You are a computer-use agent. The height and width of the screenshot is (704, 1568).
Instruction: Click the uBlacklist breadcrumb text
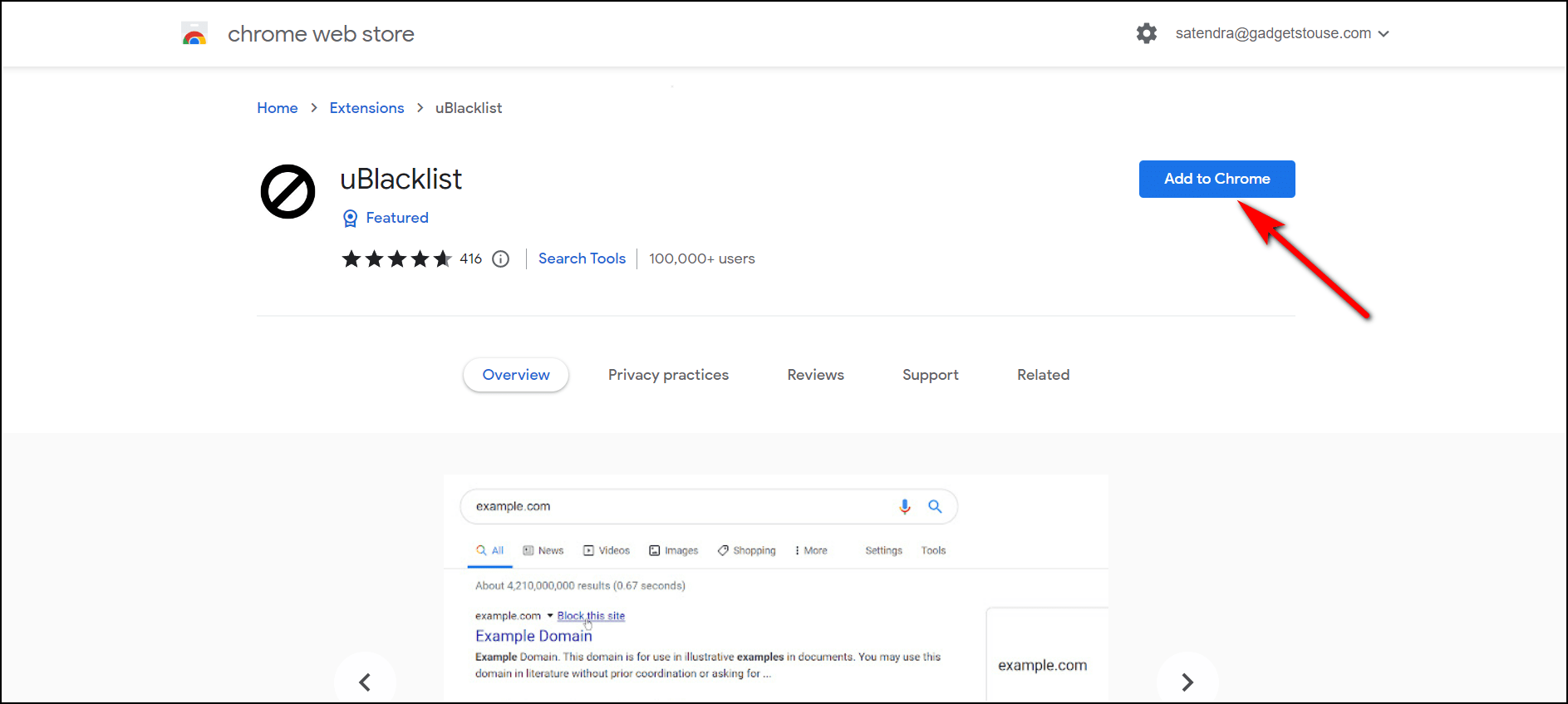[469, 108]
